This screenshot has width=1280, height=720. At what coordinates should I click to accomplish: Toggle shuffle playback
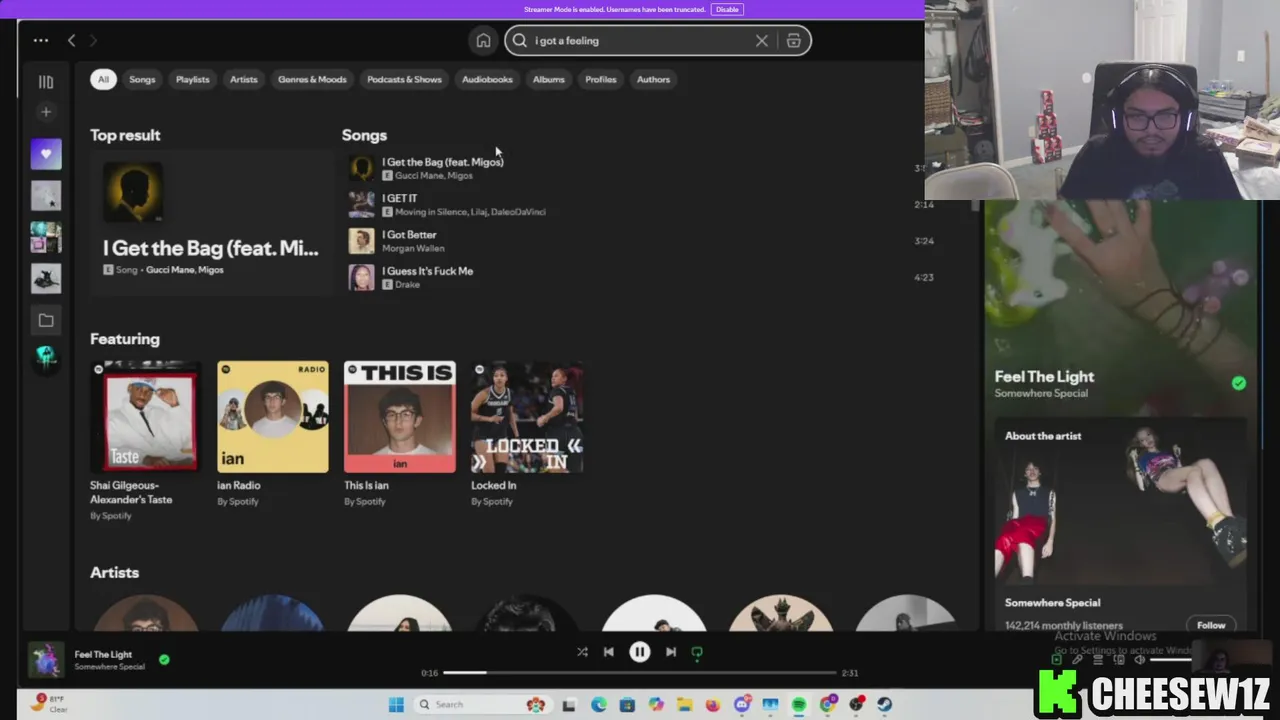pos(582,652)
